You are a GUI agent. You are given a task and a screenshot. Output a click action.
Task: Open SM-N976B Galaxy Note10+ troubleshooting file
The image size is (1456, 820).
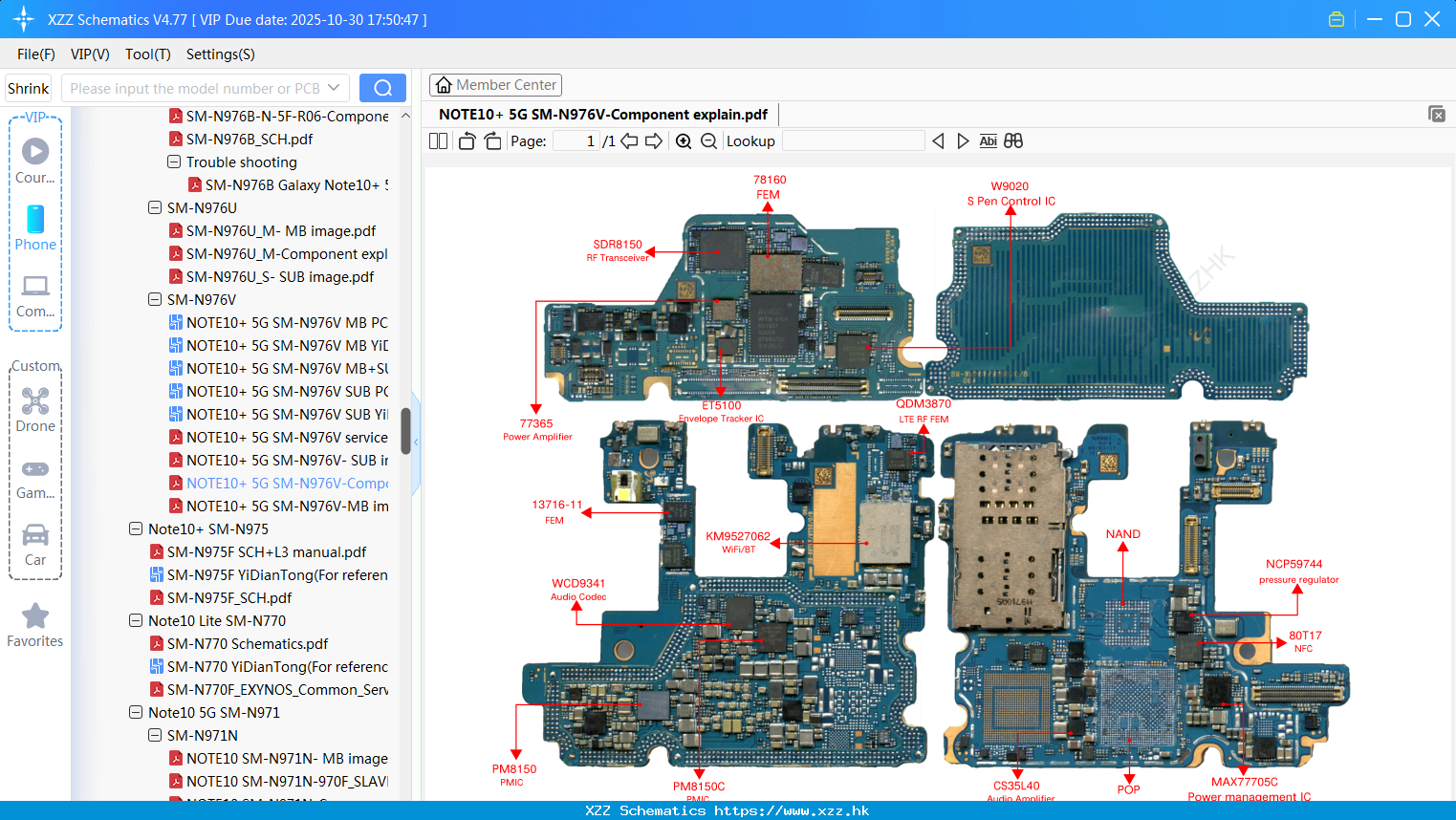(x=288, y=184)
